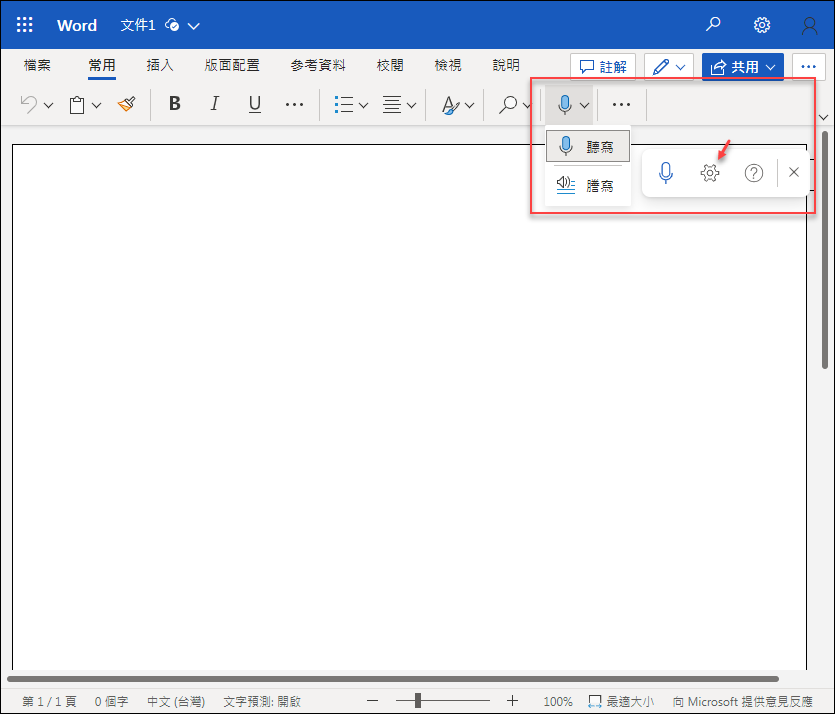The height and width of the screenshot is (714, 835).
Task: Expand the document title chevron
Action: (194, 26)
